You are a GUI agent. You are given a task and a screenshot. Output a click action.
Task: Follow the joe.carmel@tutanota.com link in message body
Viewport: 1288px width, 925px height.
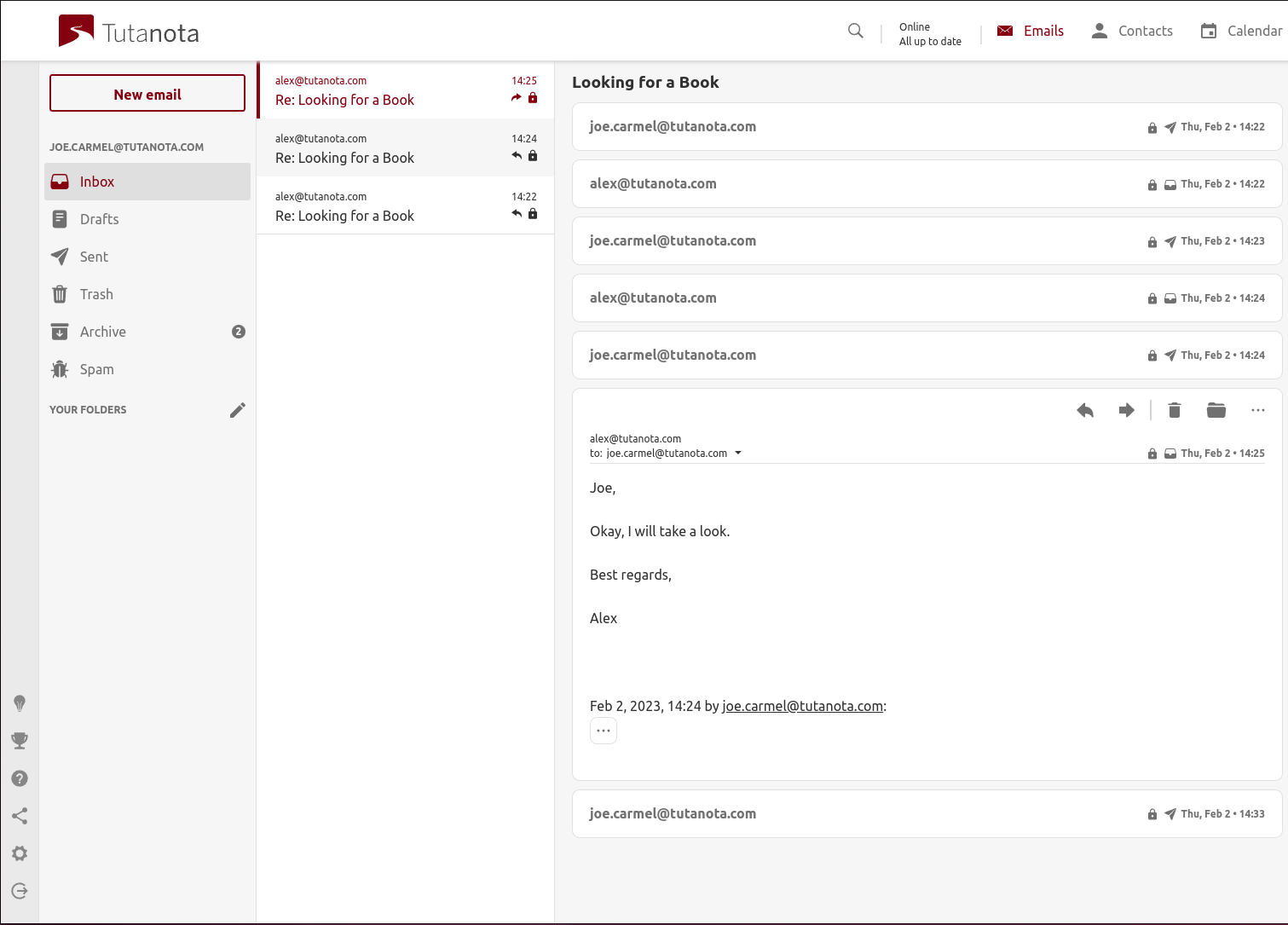[802, 706]
